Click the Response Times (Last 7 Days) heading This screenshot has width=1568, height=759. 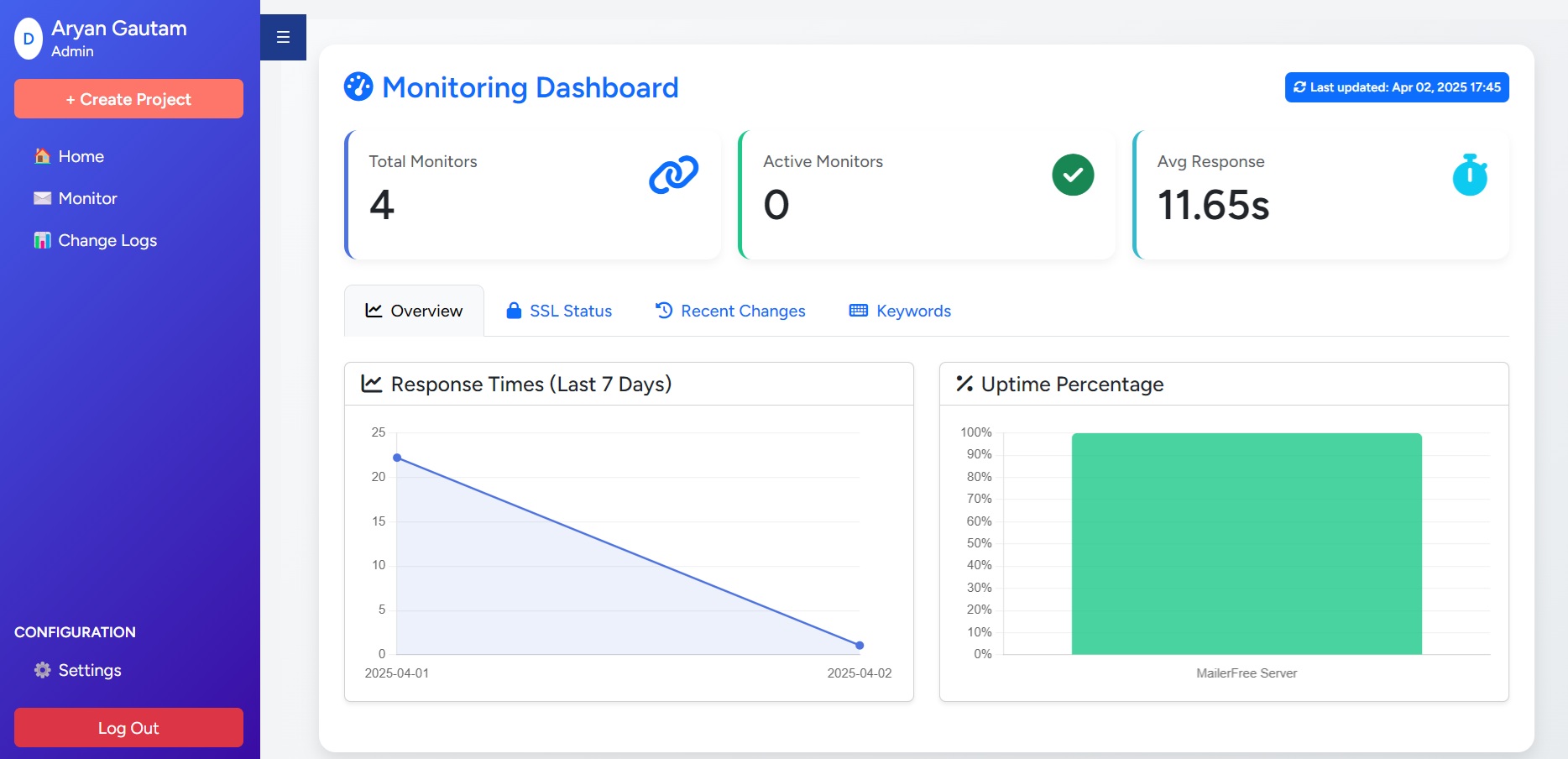click(531, 384)
